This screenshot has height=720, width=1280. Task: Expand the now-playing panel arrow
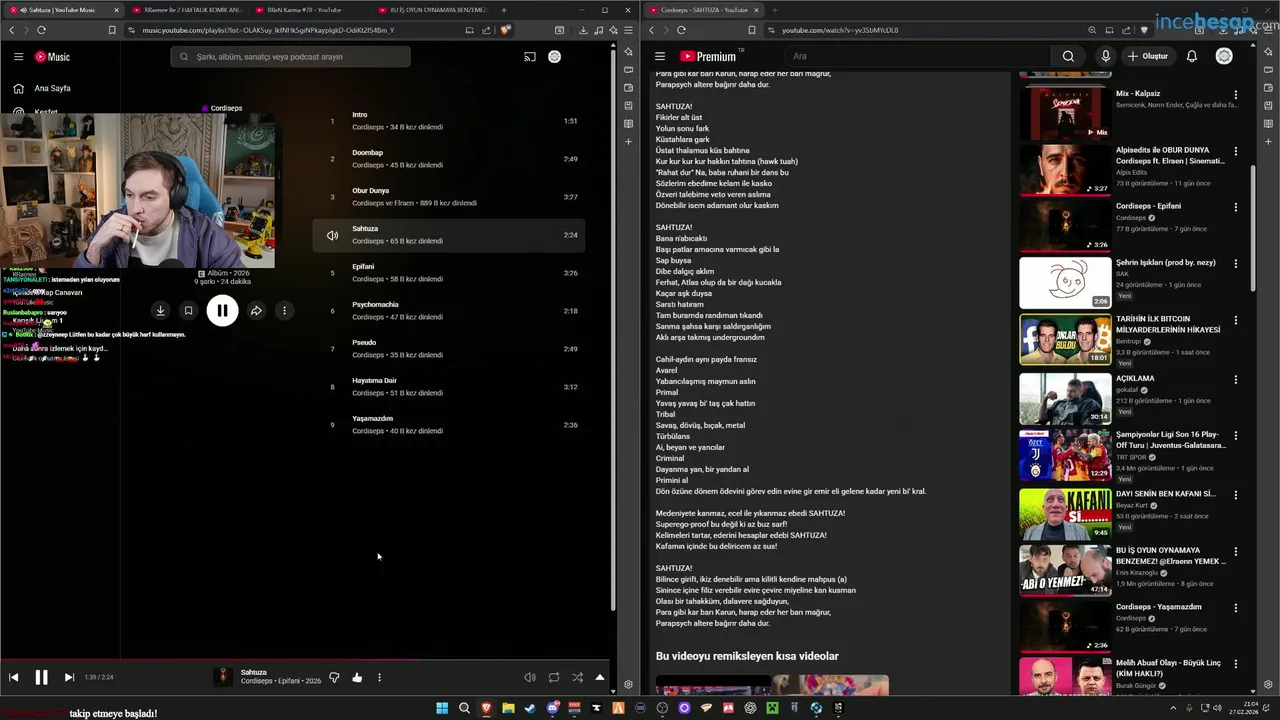[x=600, y=677]
